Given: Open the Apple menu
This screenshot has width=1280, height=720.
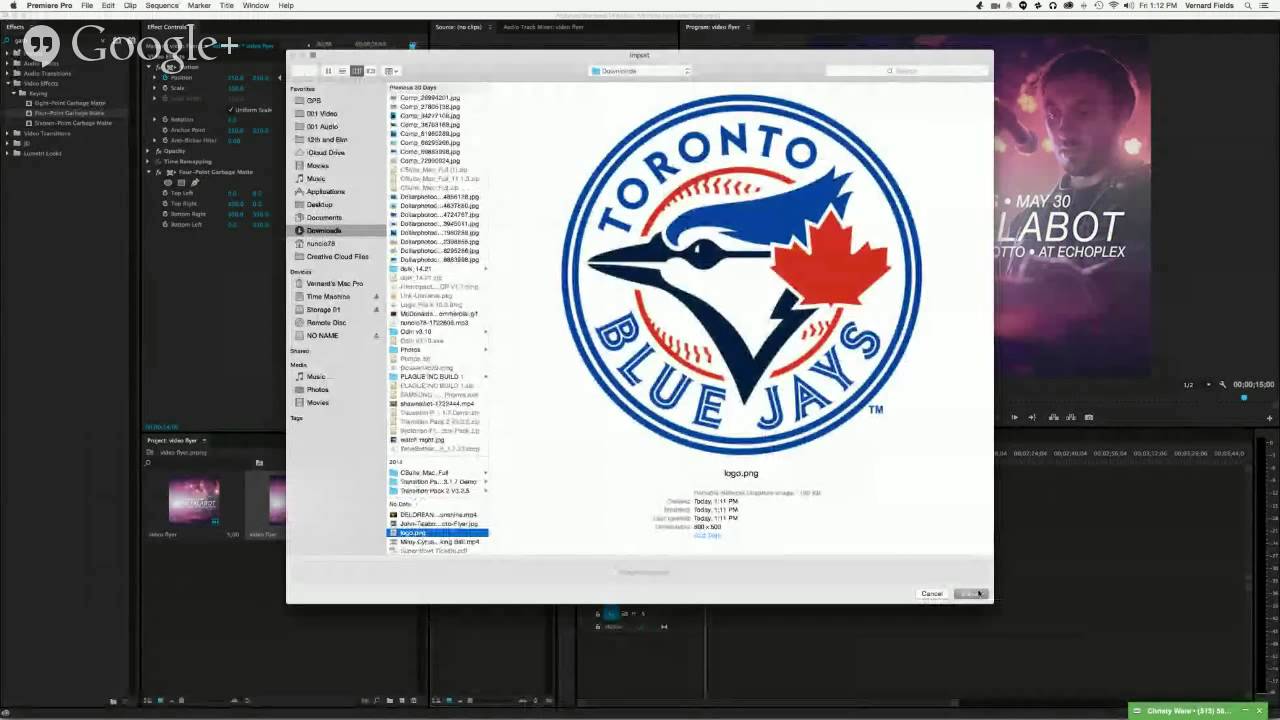Looking at the screenshot, I should [x=11, y=6].
